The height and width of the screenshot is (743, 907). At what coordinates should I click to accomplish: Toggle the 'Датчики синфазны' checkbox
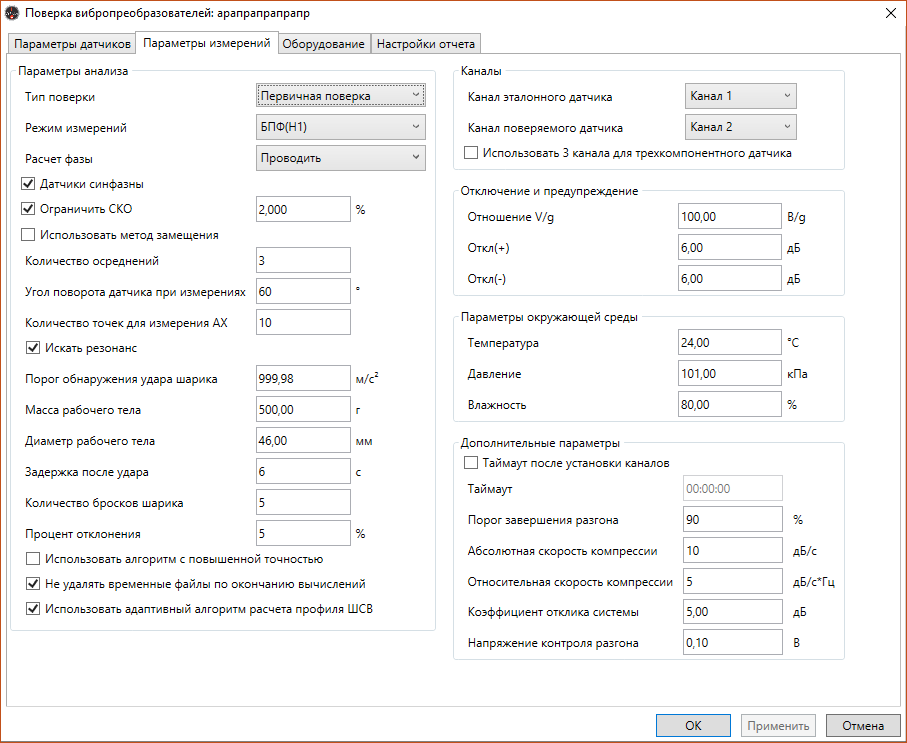28,184
